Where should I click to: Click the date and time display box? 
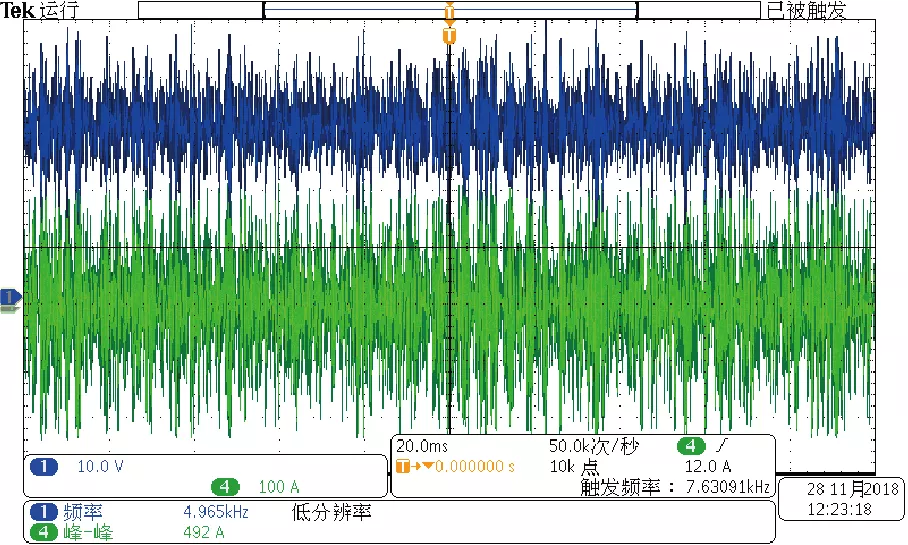coord(840,499)
